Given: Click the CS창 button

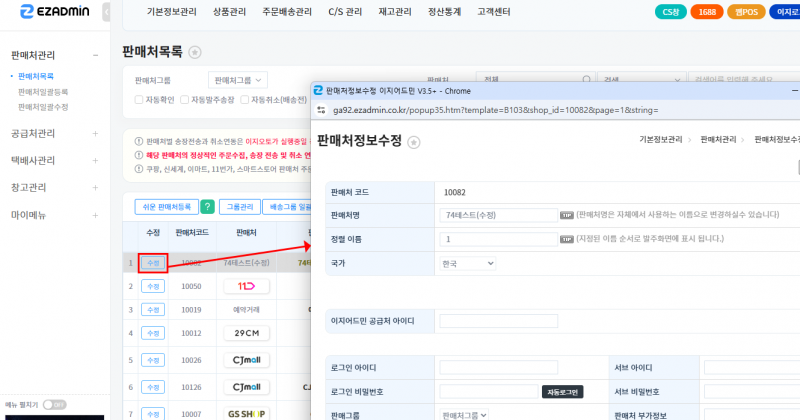Looking at the screenshot, I should [670, 12].
